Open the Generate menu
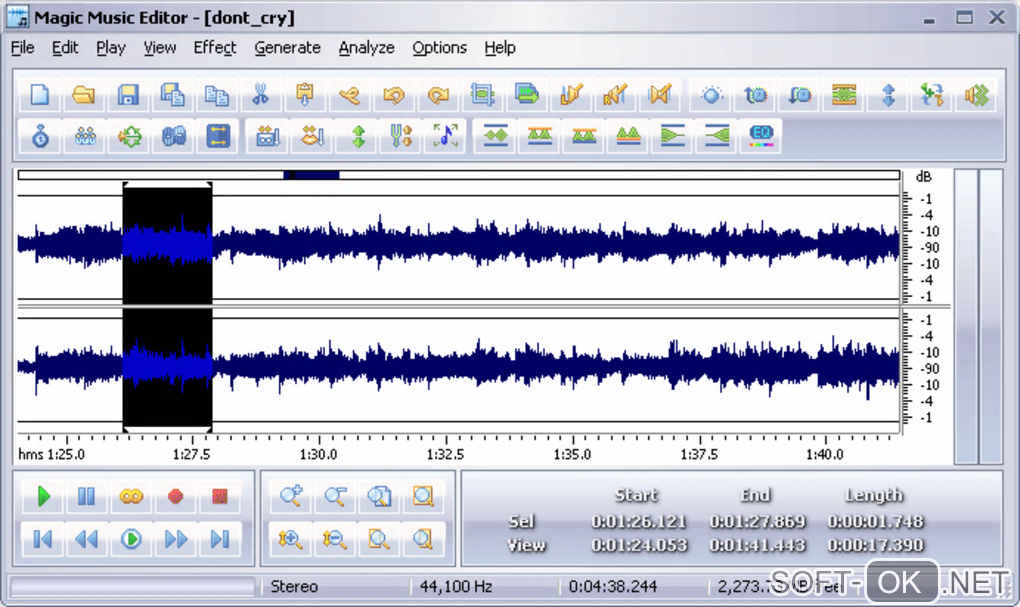 [x=287, y=47]
